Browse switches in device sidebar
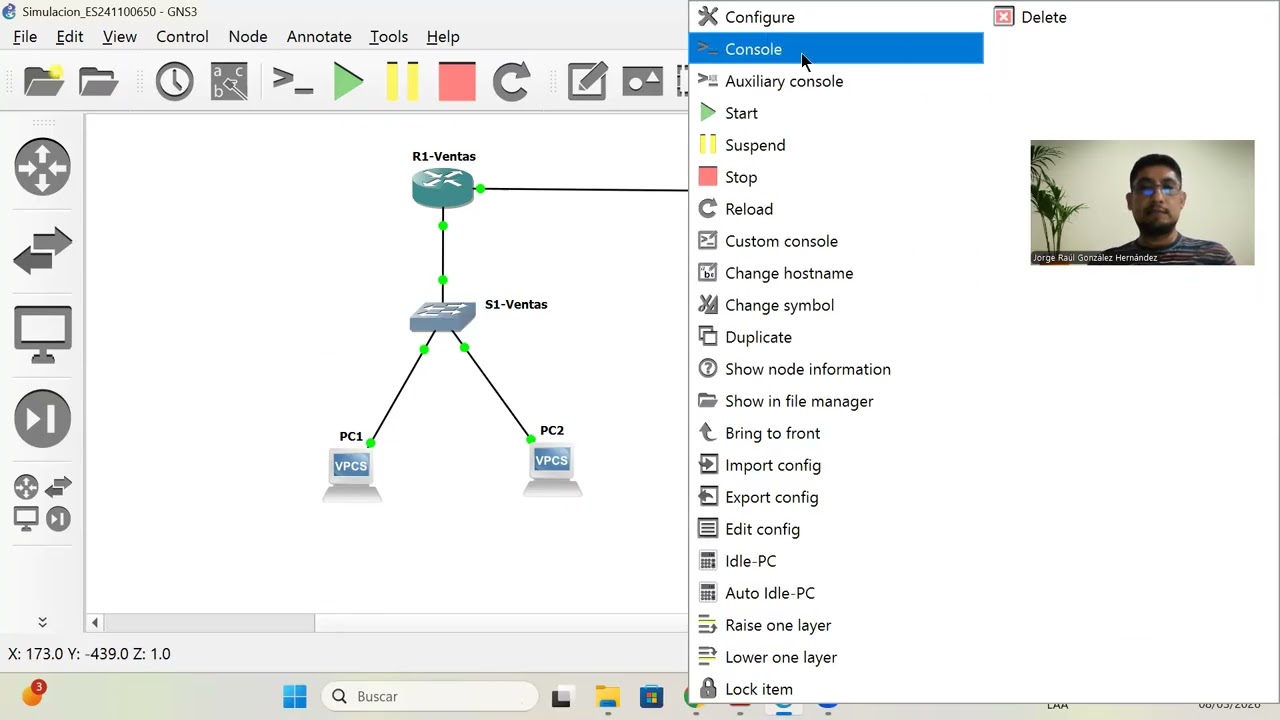Screen dimensions: 1280x720 [42, 250]
